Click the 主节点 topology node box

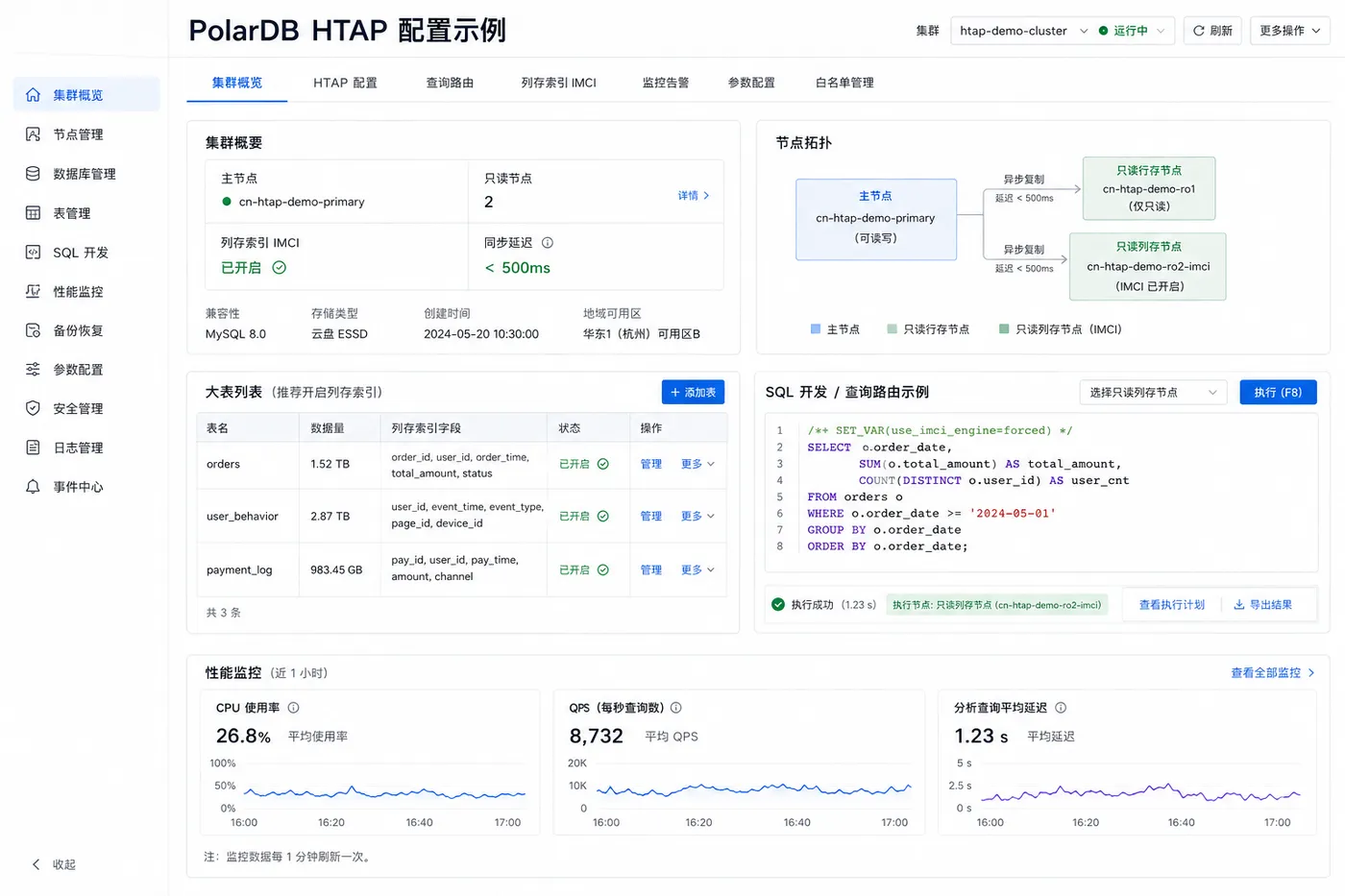click(876, 219)
